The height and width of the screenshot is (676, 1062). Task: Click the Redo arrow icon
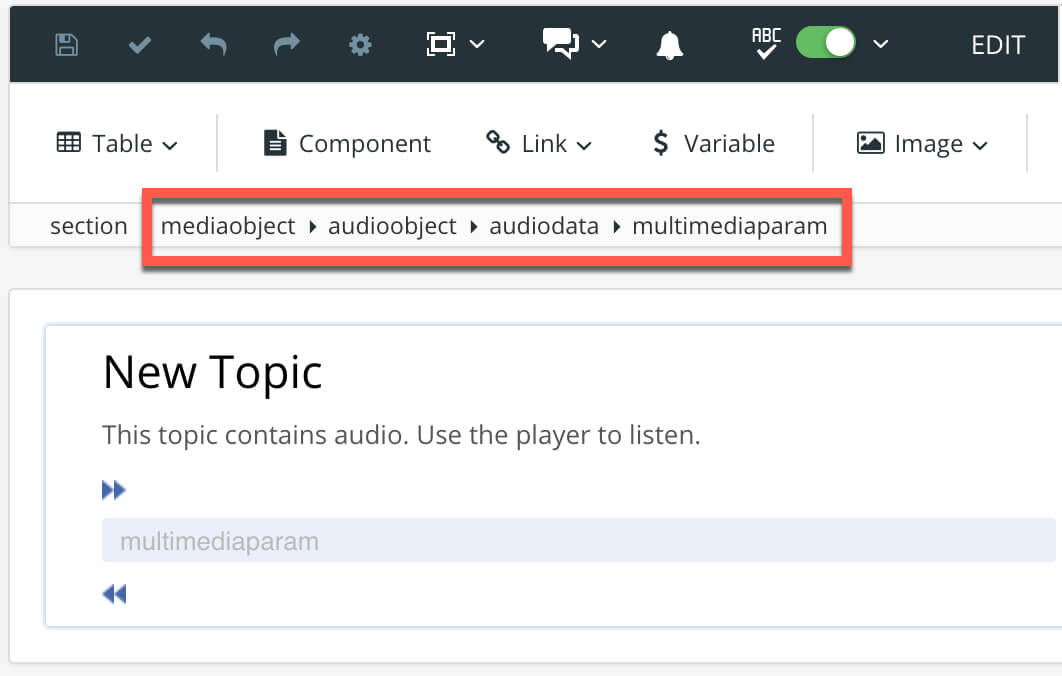[286, 43]
